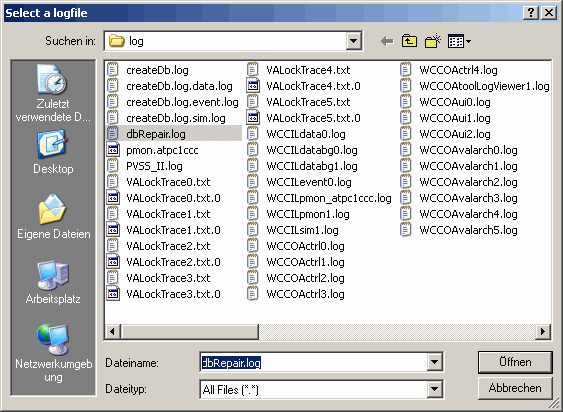Open Zuletzt verwendete Dokumente shortcut
The height and width of the screenshot is (412, 563).
pos(53,93)
